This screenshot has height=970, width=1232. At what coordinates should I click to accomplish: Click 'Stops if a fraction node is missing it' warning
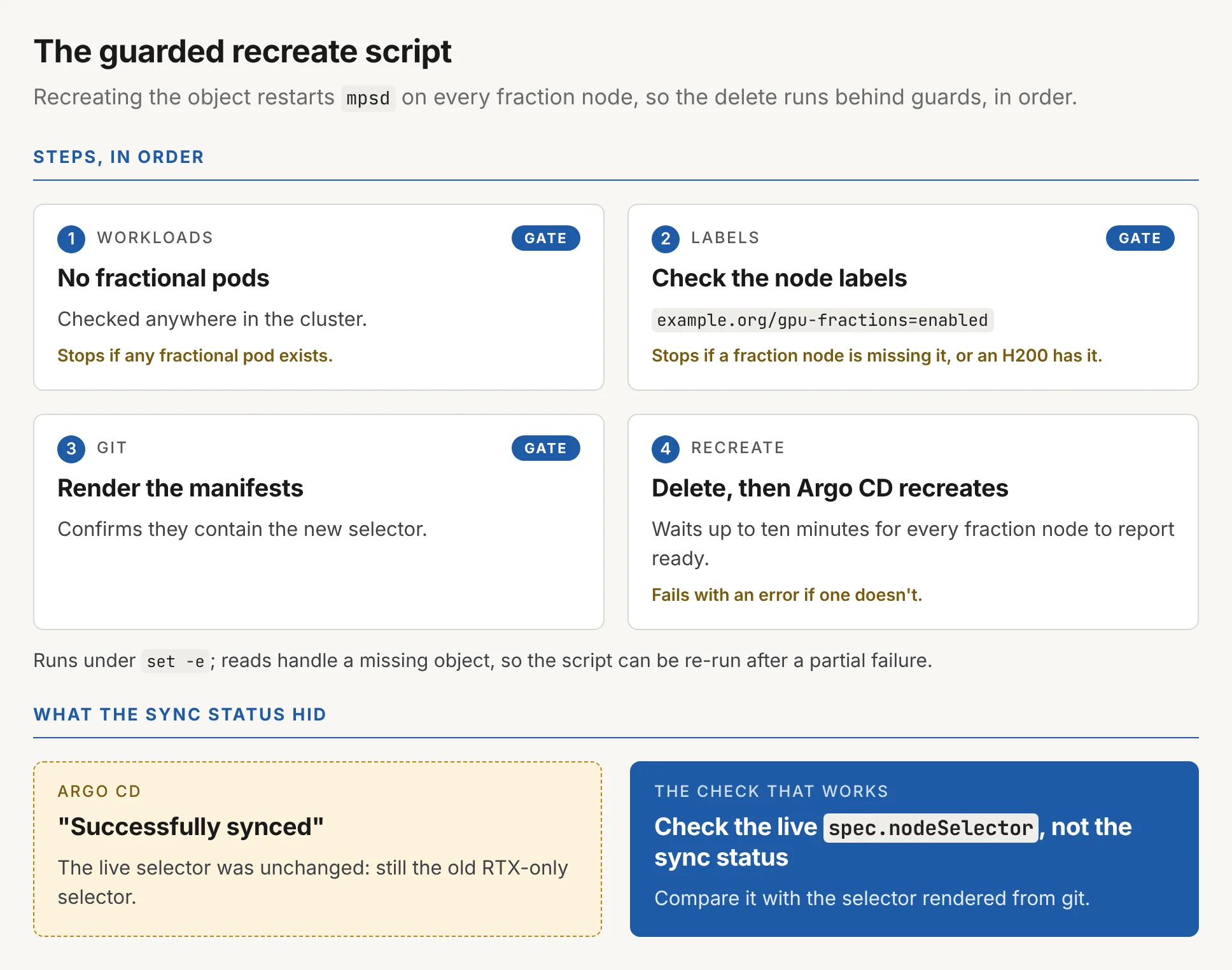[x=876, y=355]
